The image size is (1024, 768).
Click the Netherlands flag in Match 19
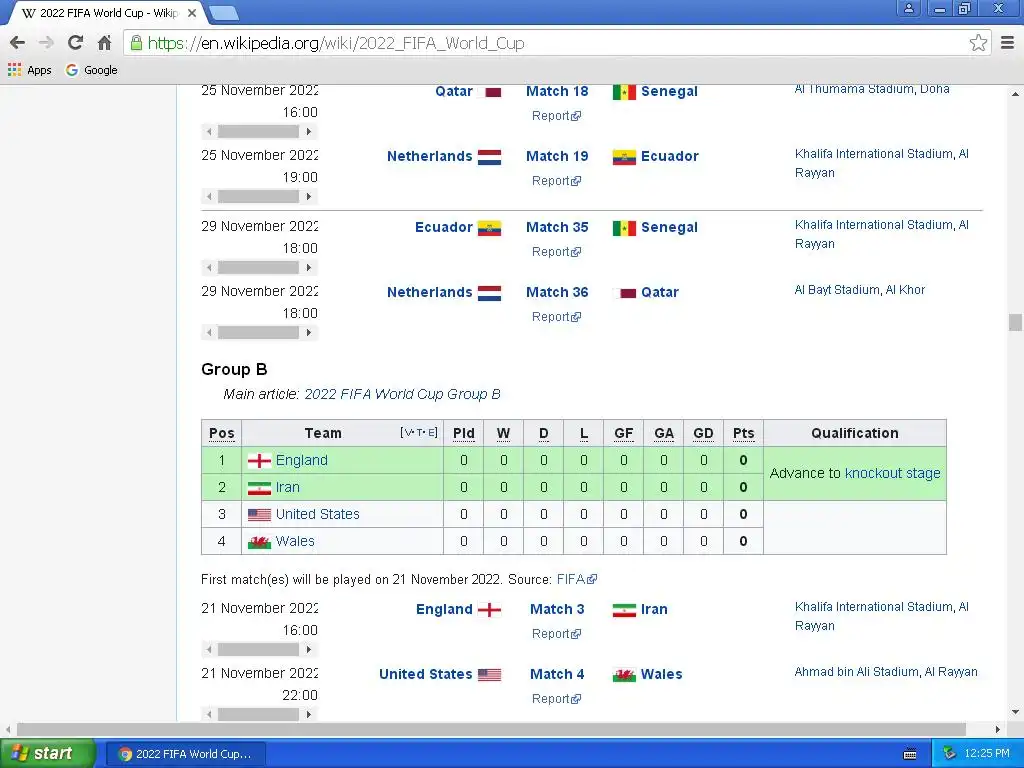coord(489,157)
